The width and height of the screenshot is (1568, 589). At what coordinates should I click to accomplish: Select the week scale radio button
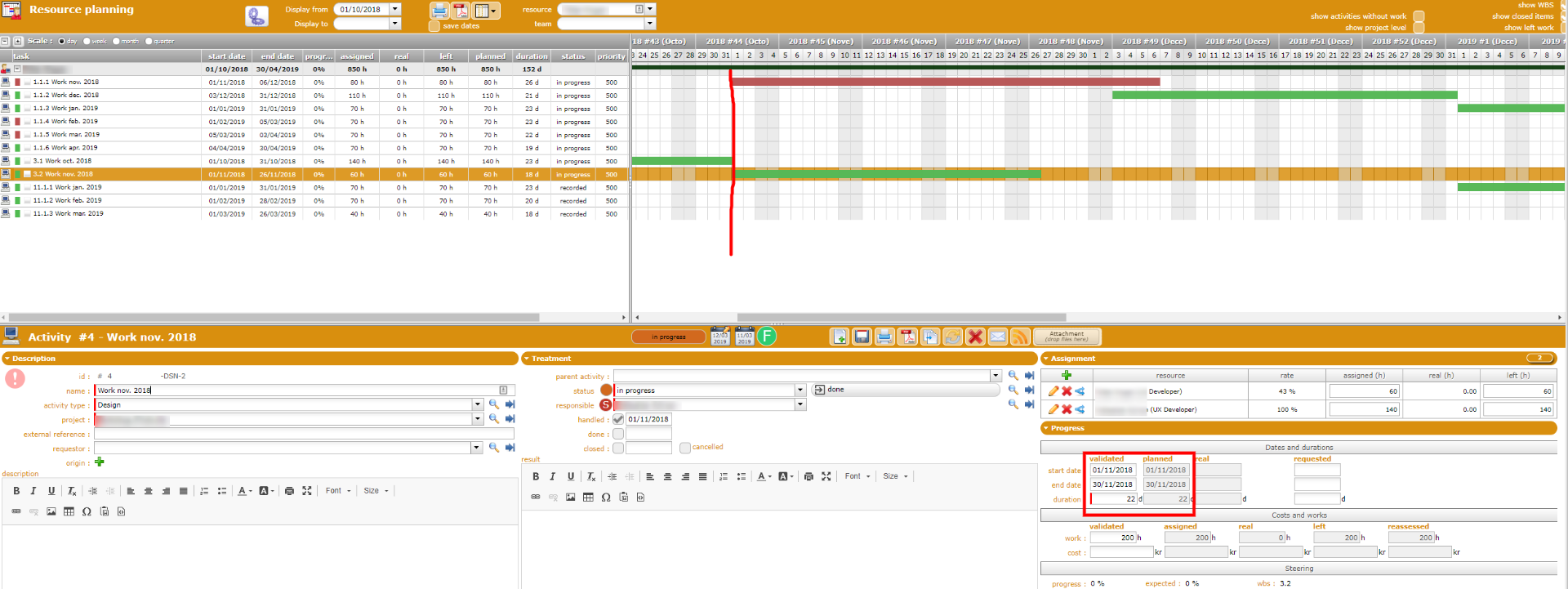pyautogui.click(x=87, y=42)
